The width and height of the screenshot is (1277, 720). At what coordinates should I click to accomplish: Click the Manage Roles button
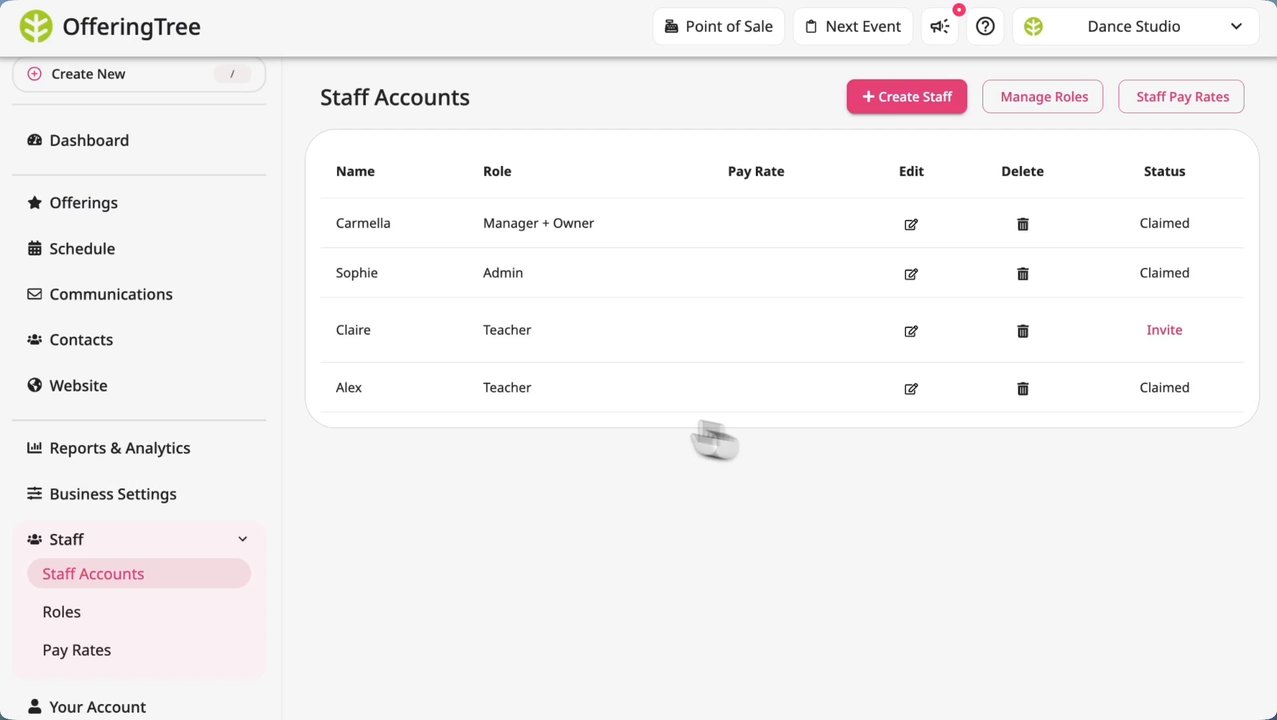coord(1043,97)
